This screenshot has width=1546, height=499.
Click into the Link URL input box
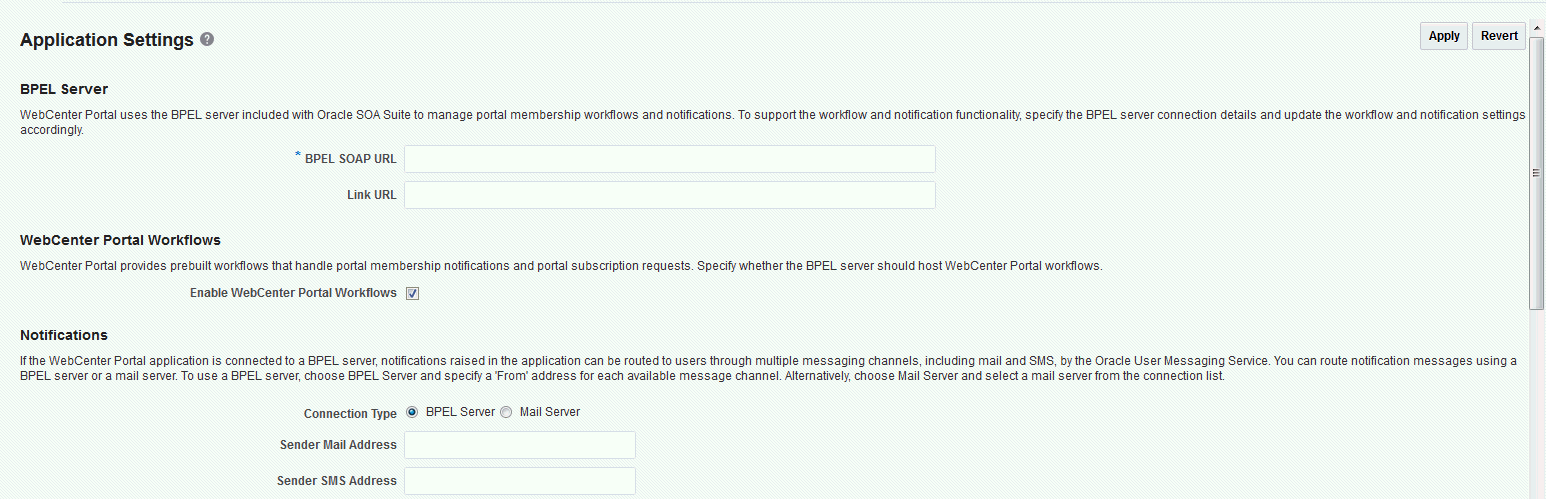point(669,195)
